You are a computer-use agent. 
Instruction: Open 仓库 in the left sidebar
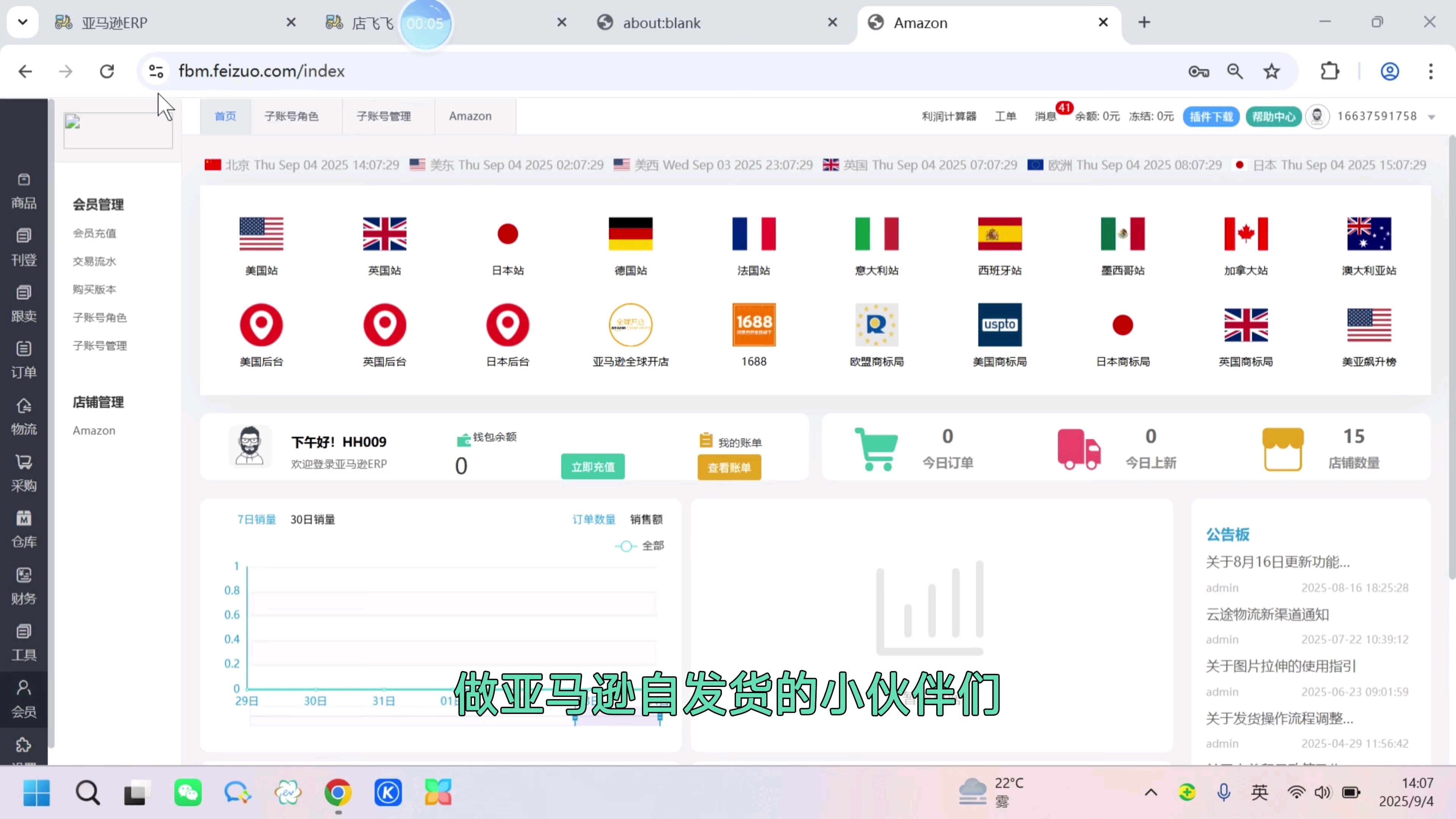point(24,530)
